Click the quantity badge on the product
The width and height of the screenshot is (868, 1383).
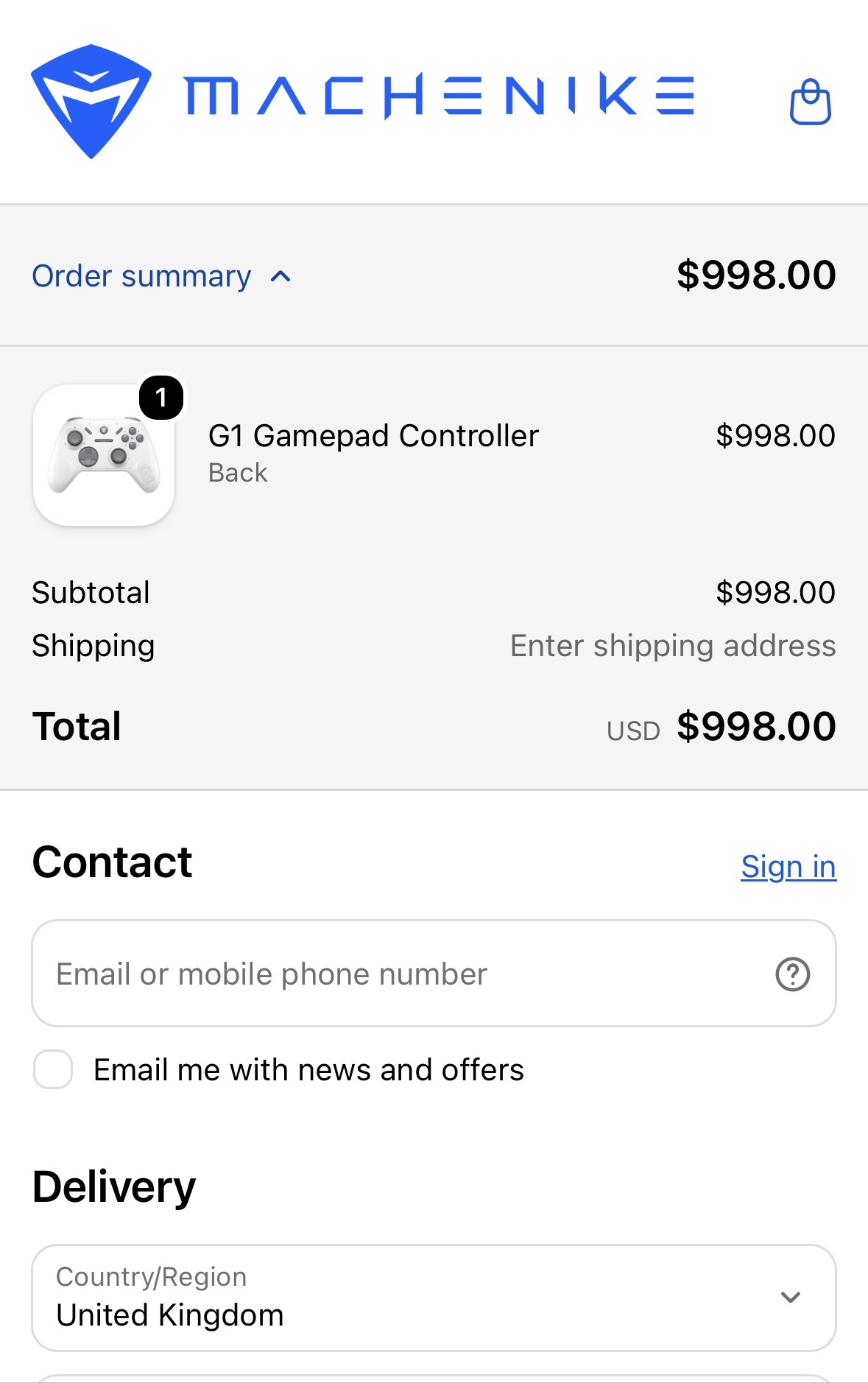tap(161, 398)
